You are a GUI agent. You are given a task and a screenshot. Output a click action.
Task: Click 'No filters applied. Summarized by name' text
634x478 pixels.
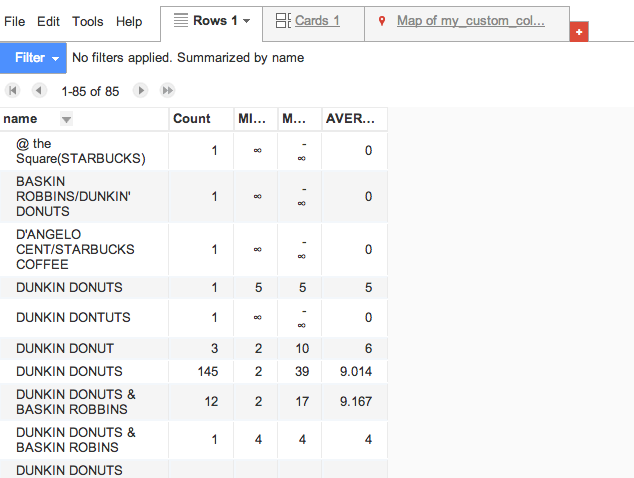[x=188, y=58]
